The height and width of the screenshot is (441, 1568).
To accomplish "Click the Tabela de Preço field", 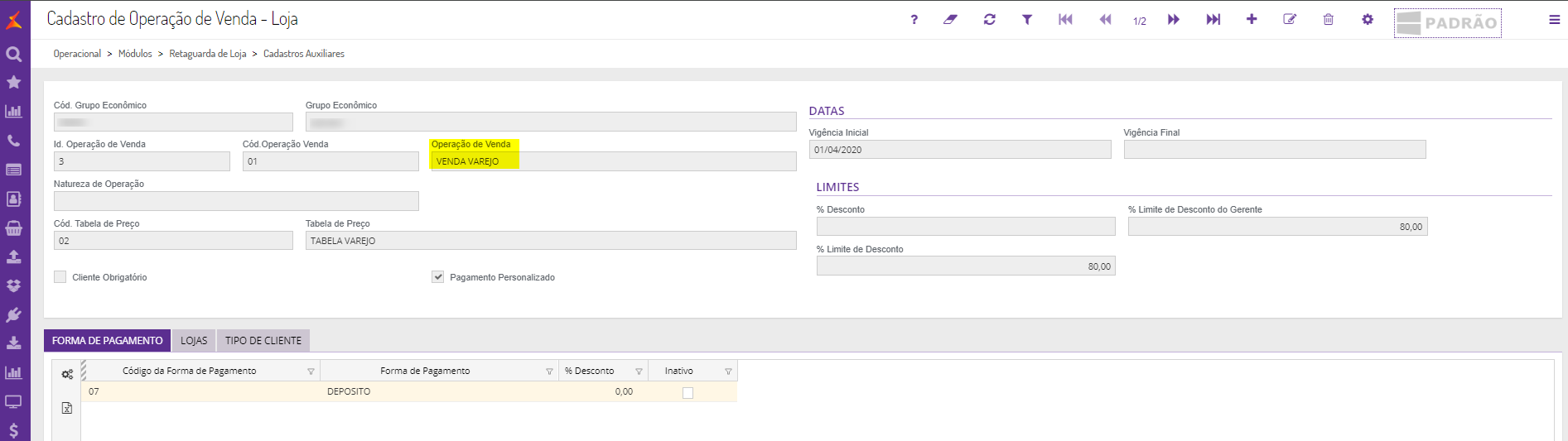I will 551,241.
